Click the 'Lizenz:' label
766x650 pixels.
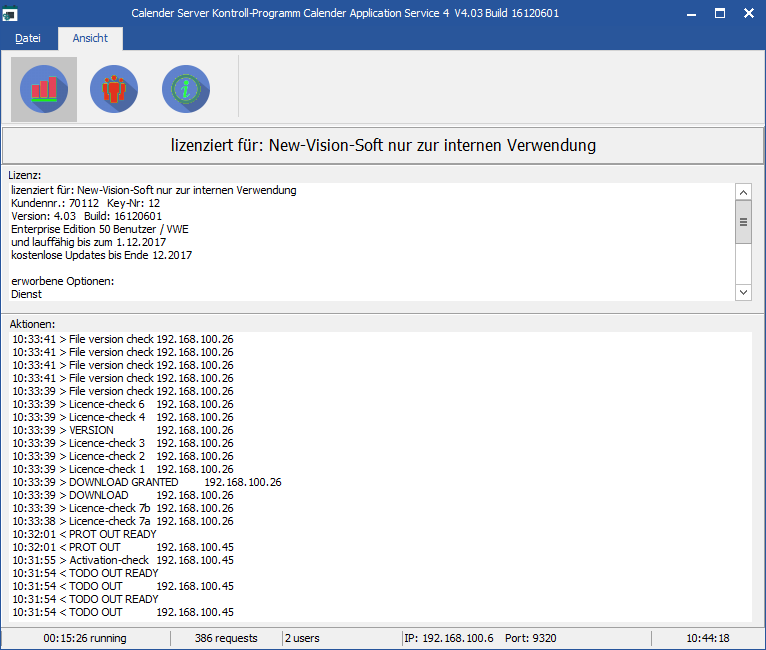click(24, 175)
